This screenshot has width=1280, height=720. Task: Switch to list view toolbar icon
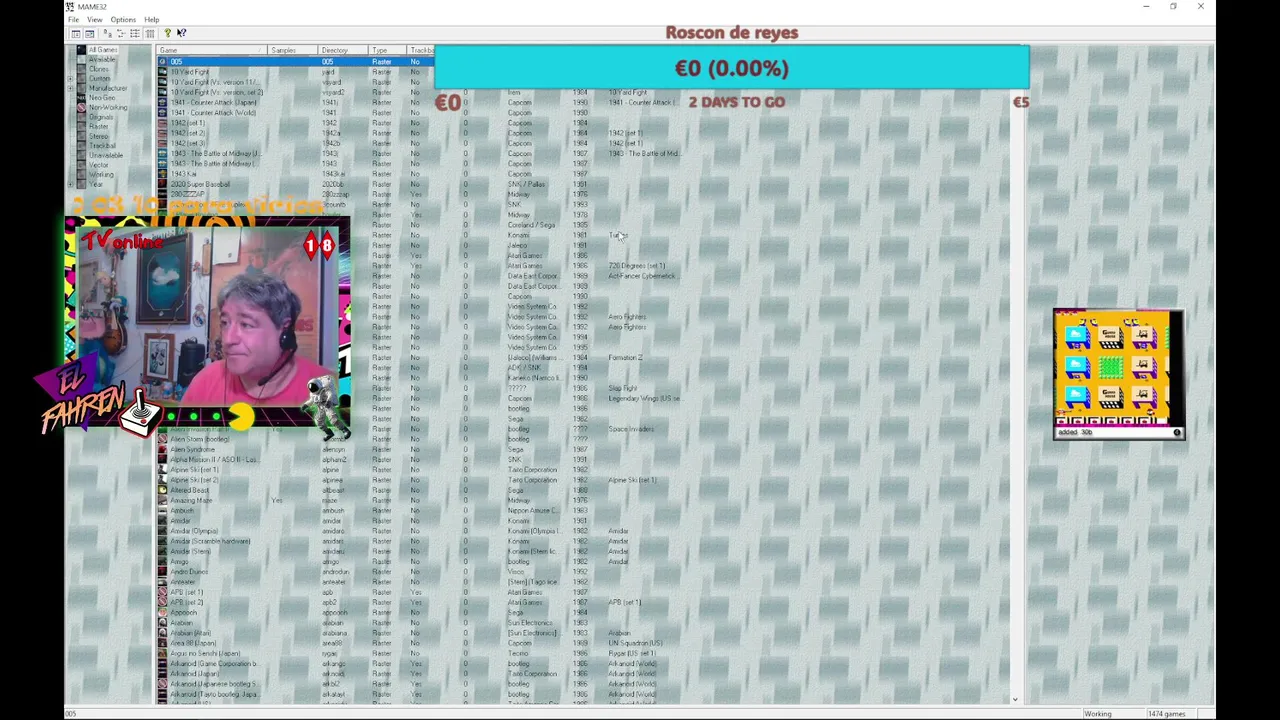(x=135, y=33)
